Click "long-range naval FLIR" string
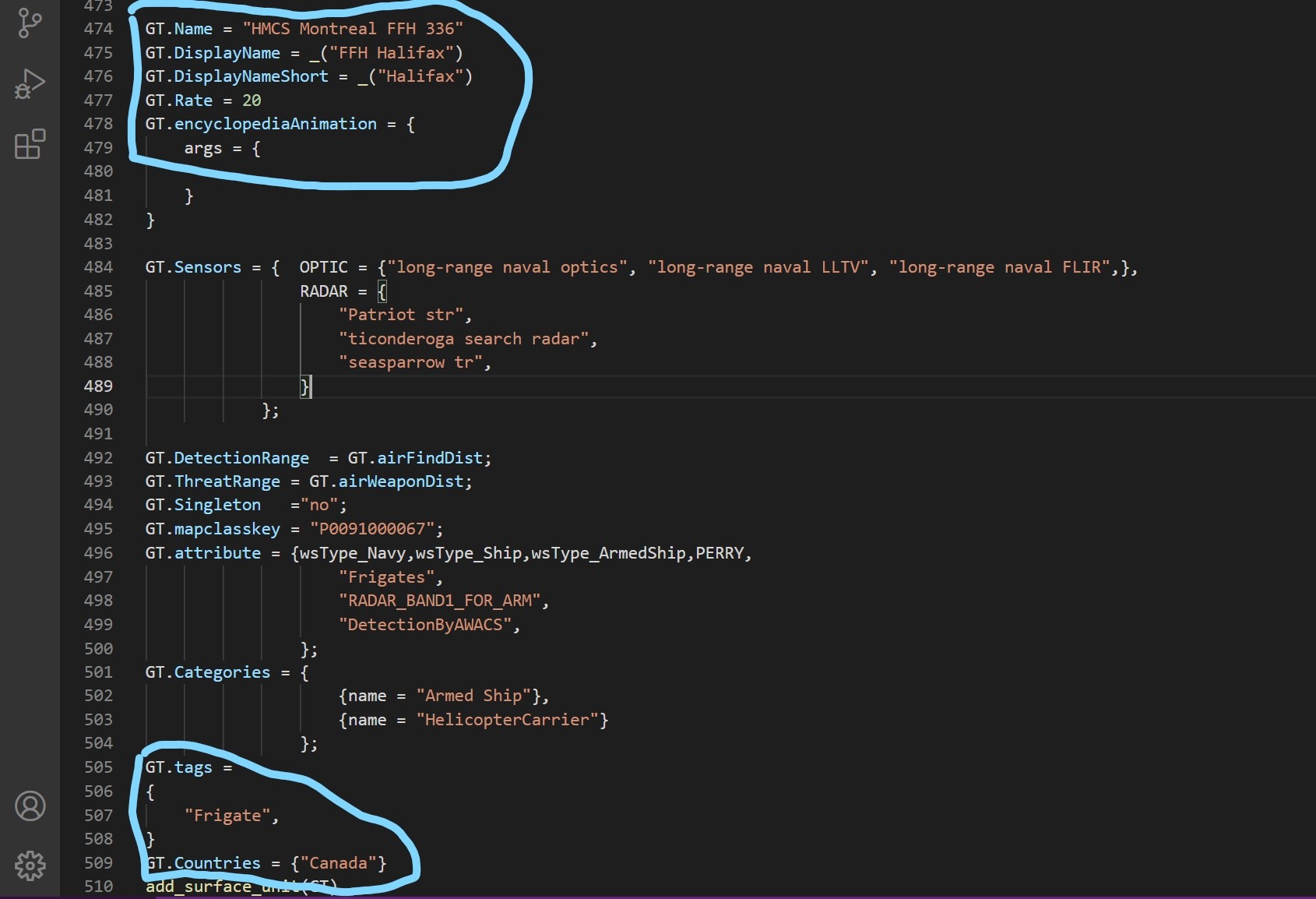Image resolution: width=1316 pixels, height=899 pixels. 1000,267
